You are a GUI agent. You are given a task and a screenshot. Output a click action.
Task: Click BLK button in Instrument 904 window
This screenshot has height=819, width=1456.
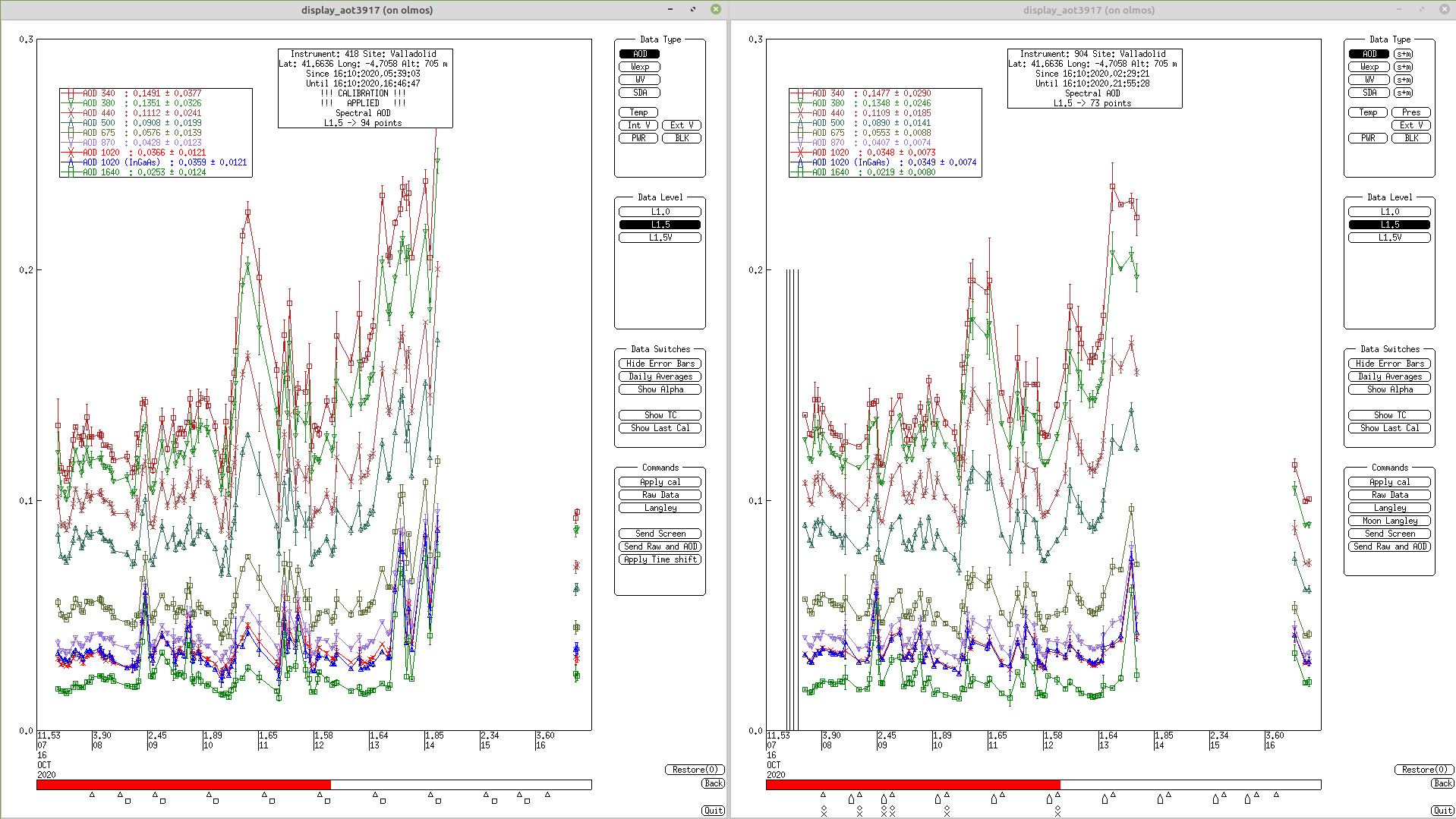[x=1411, y=138]
